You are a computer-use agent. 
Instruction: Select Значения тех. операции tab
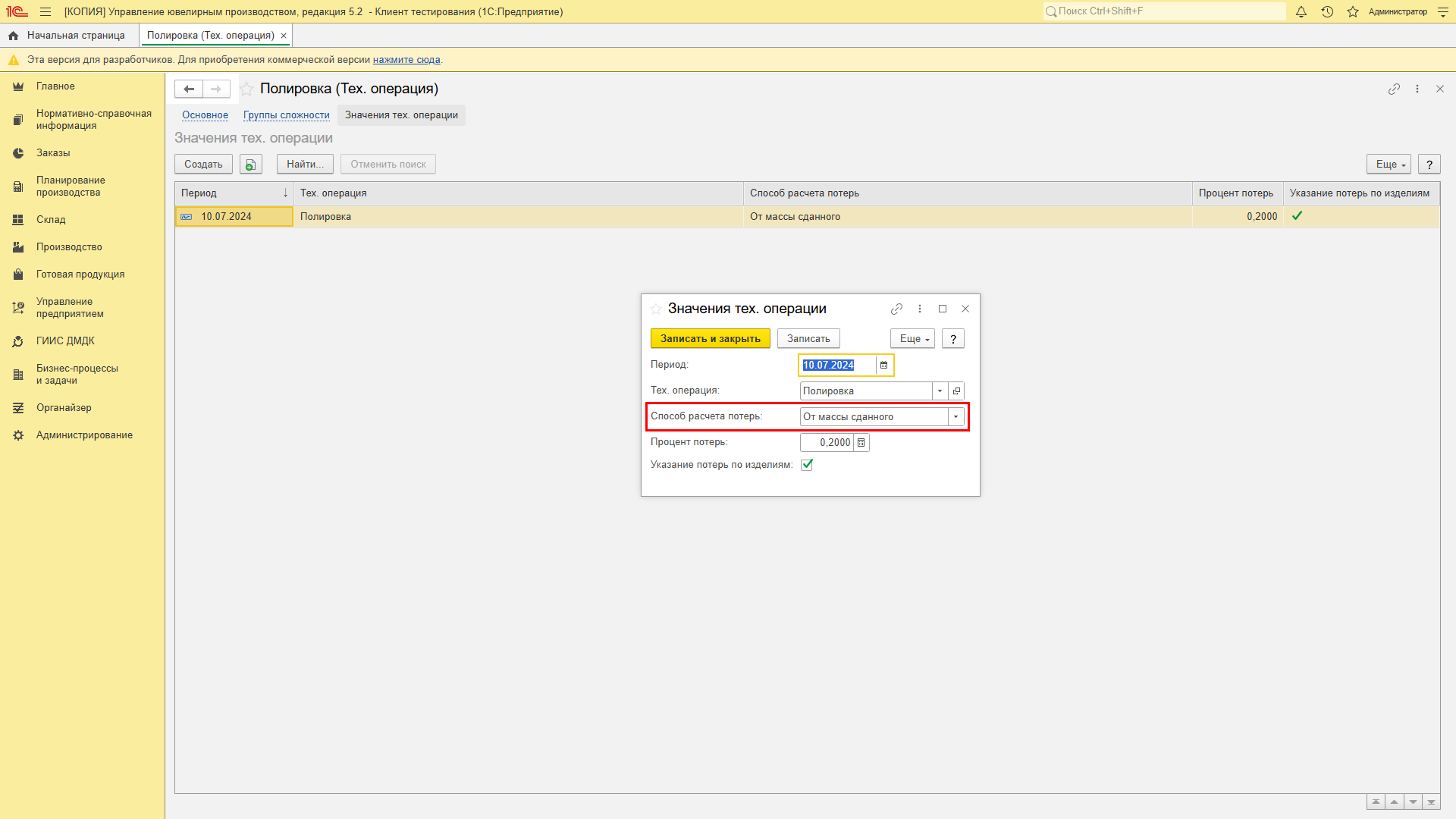pyautogui.click(x=401, y=115)
